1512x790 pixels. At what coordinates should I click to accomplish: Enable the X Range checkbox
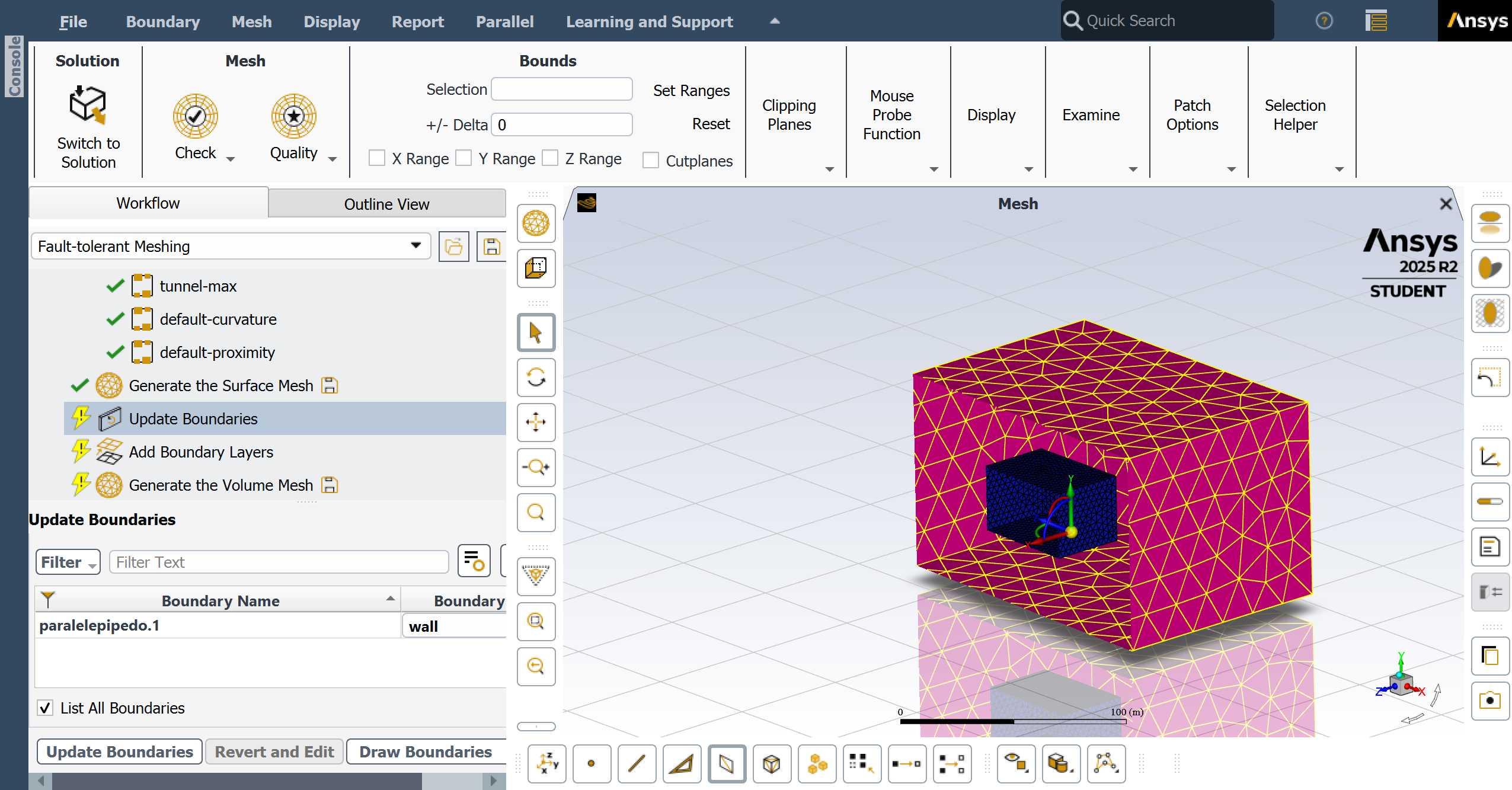click(377, 158)
